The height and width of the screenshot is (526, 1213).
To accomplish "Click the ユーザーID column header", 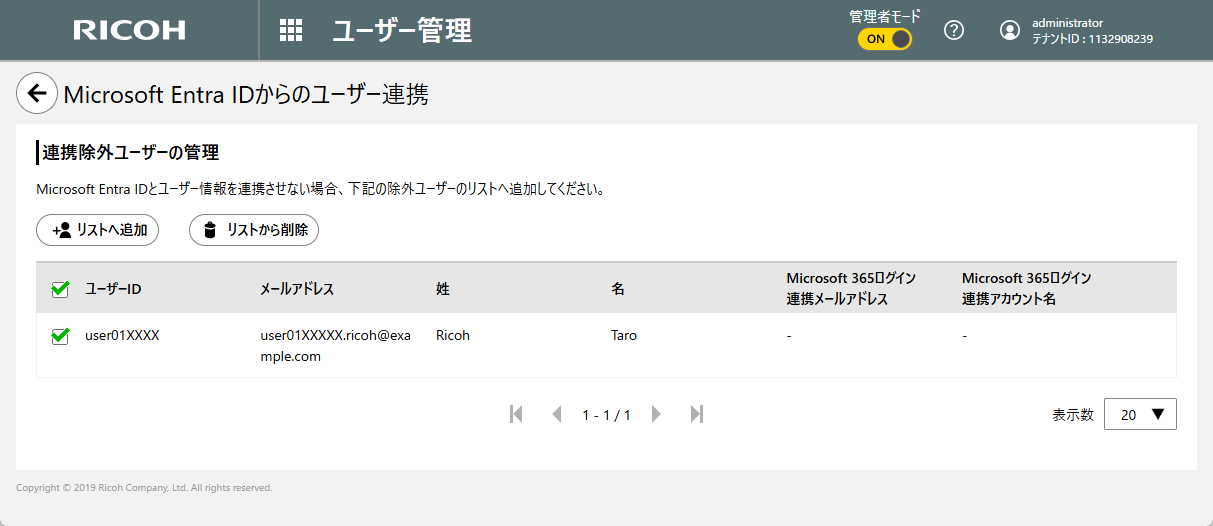I will pos(113,289).
